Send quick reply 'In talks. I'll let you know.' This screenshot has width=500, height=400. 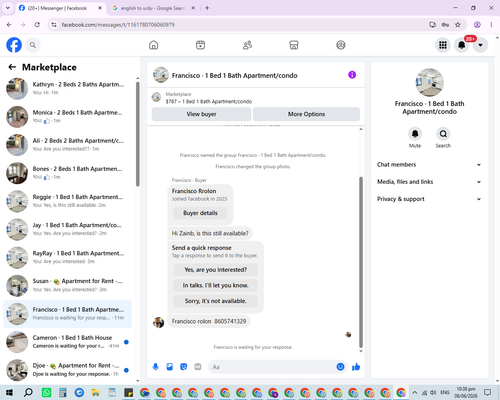(x=215, y=285)
